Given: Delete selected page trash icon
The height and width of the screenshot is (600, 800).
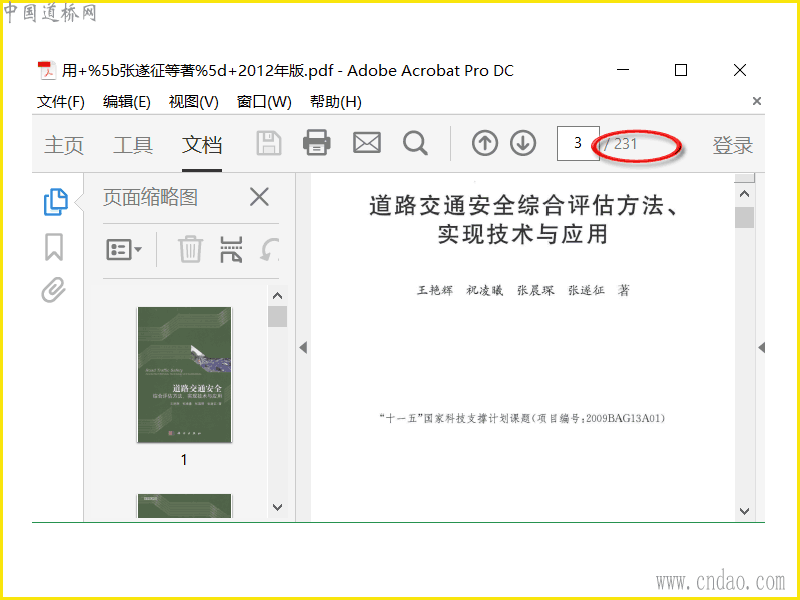Looking at the screenshot, I should [190, 249].
